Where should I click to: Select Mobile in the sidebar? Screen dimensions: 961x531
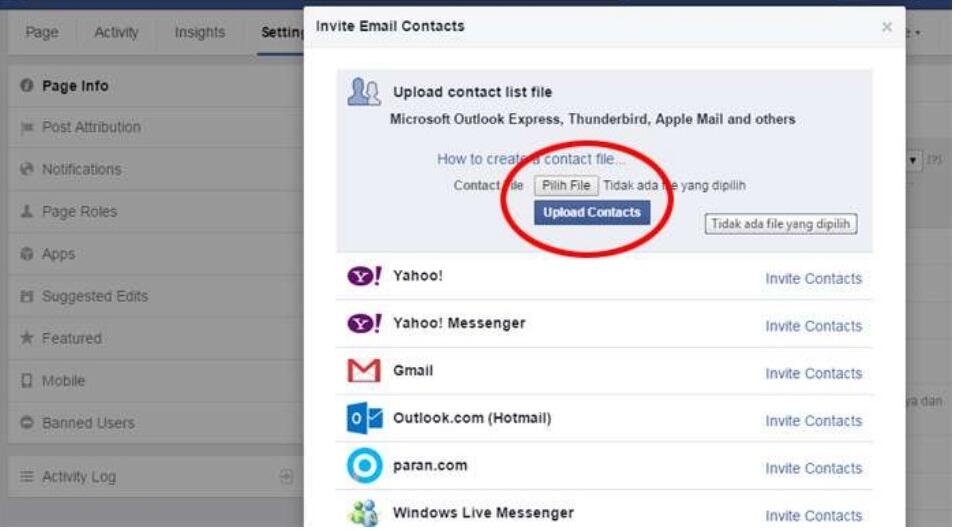[x=156, y=381]
